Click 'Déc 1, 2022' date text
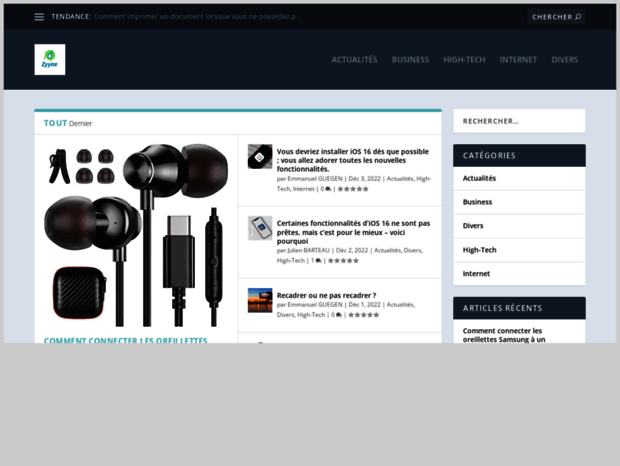The height and width of the screenshot is (466, 620). pyautogui.click(x=364, y=304)
